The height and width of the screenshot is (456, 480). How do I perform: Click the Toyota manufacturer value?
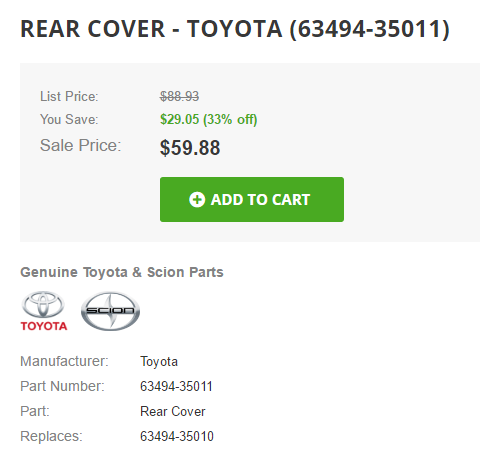[159, 362]
